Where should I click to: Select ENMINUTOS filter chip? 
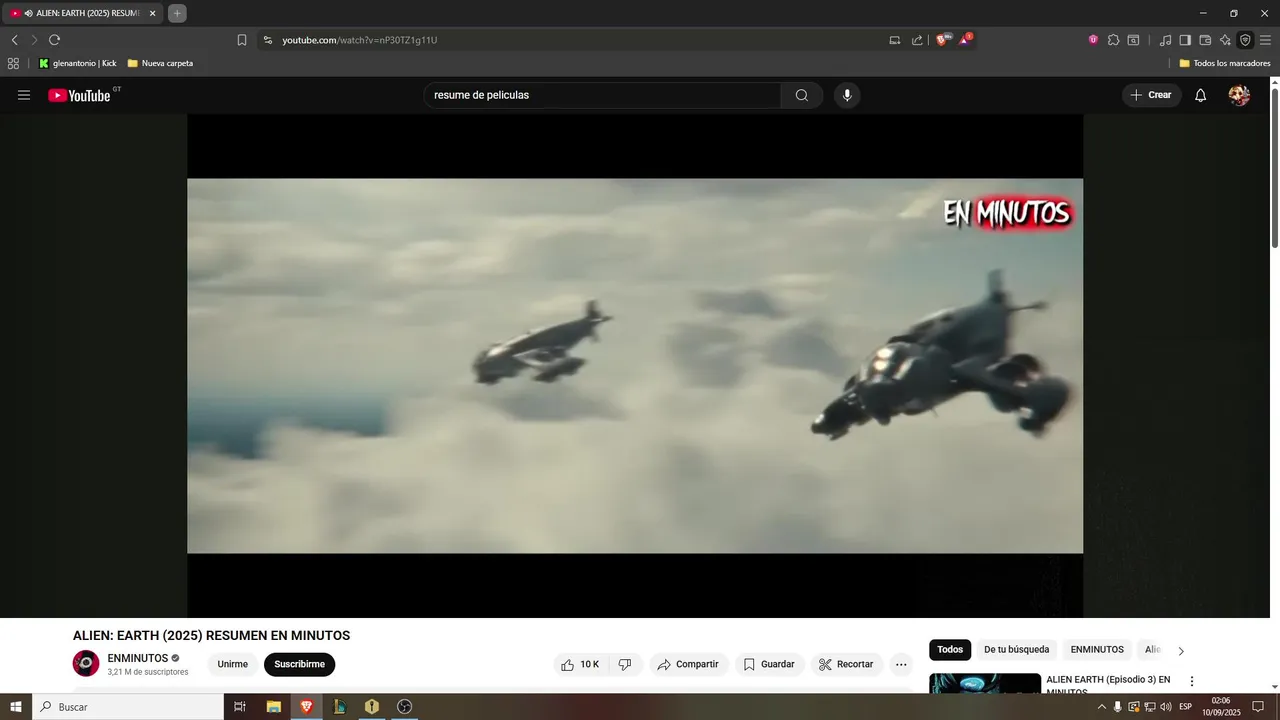click(x=1097, y=650)
